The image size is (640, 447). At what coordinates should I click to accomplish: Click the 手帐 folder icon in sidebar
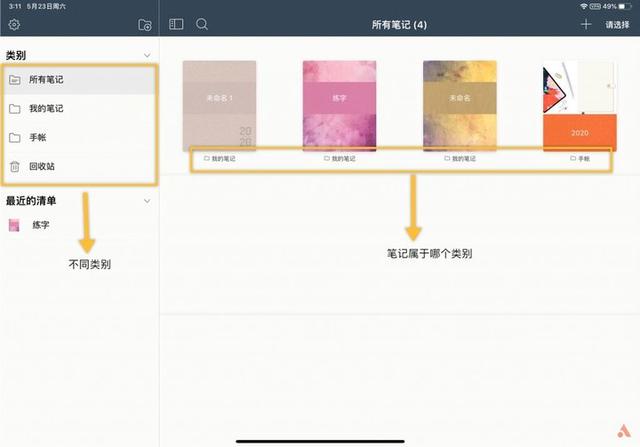(x=15, y=138)
